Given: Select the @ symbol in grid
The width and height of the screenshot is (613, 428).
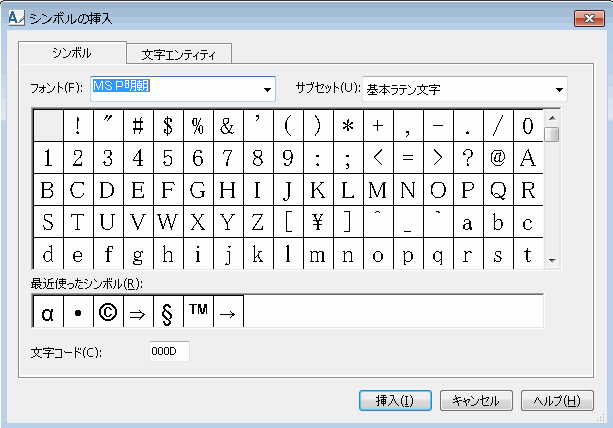Looking at the screenshot, I should click(498, 158).
